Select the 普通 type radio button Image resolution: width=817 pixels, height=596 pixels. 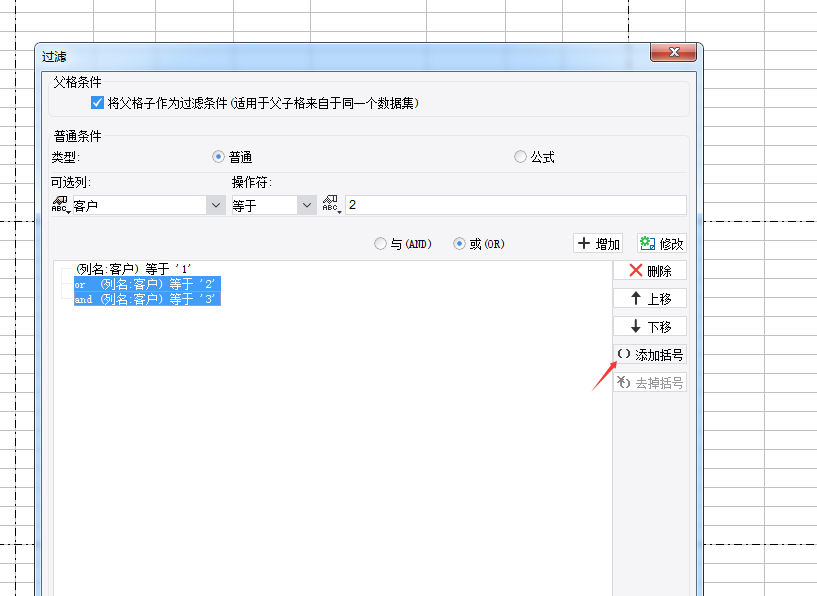218,156
